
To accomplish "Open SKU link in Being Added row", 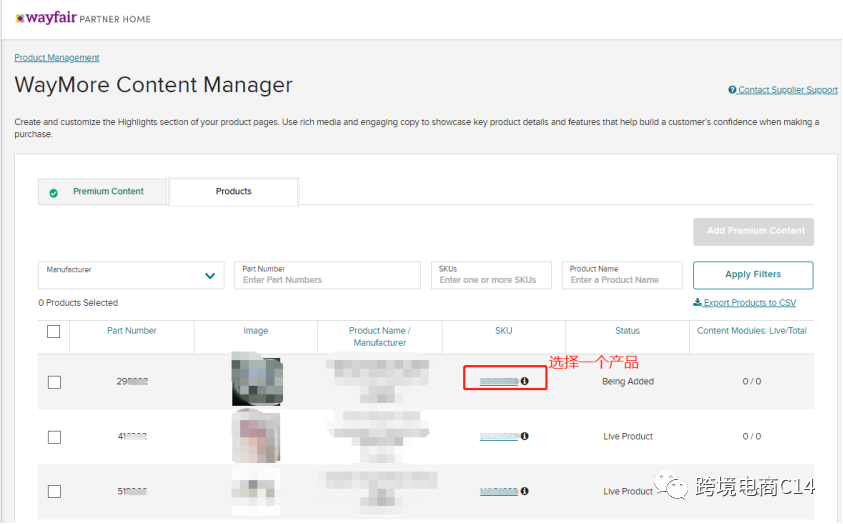I will (499, 382).
